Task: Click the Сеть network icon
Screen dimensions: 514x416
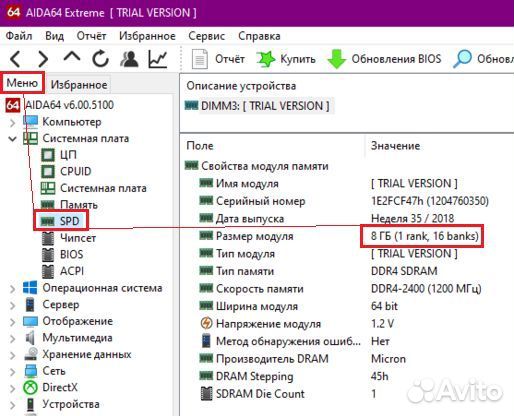Action: pyautogui.click(x=31, y=371)
